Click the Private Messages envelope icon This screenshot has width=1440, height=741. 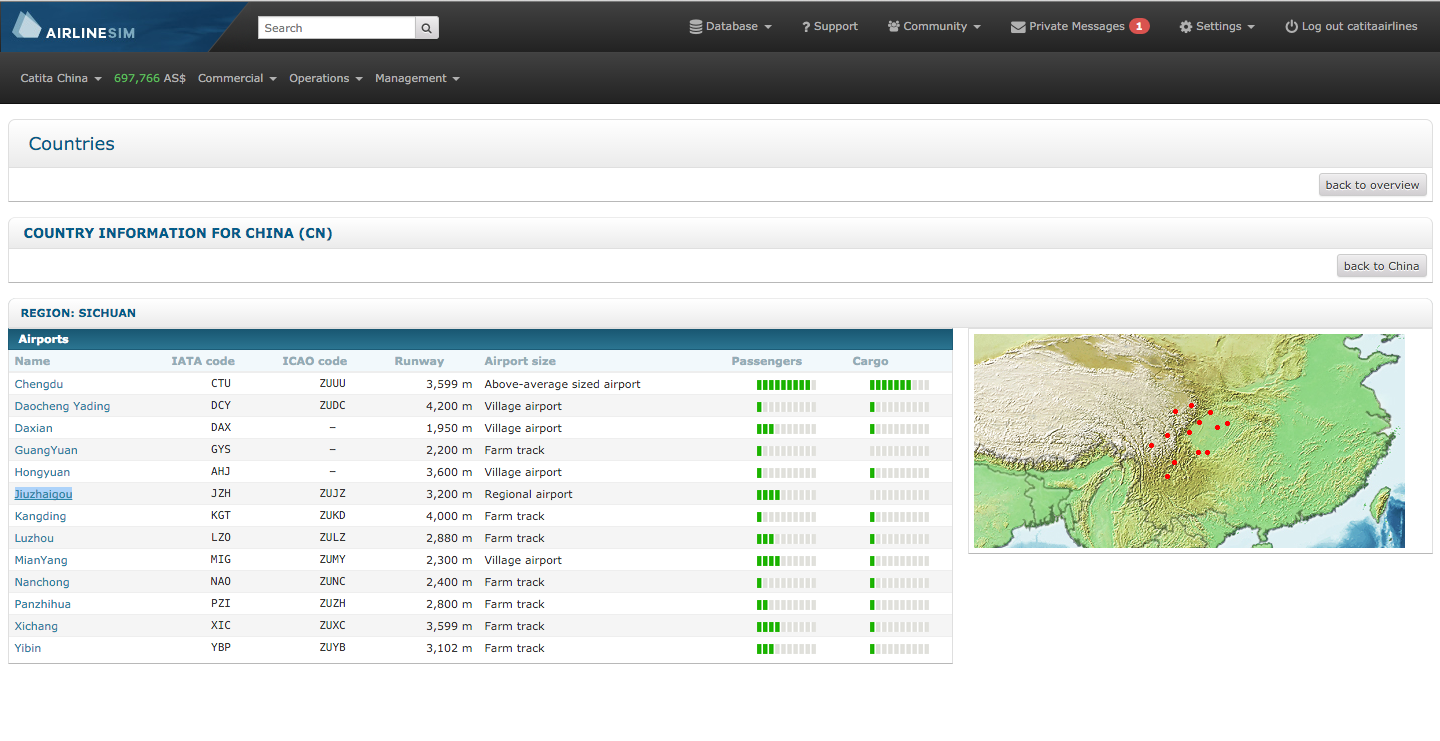coord(1018,27)
